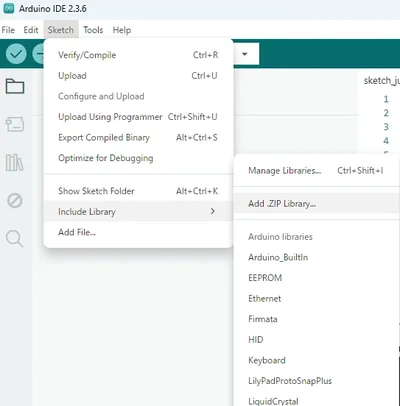
Task: Include the Arduino_BuiltIn library
Action: click(x=317, y=257)
